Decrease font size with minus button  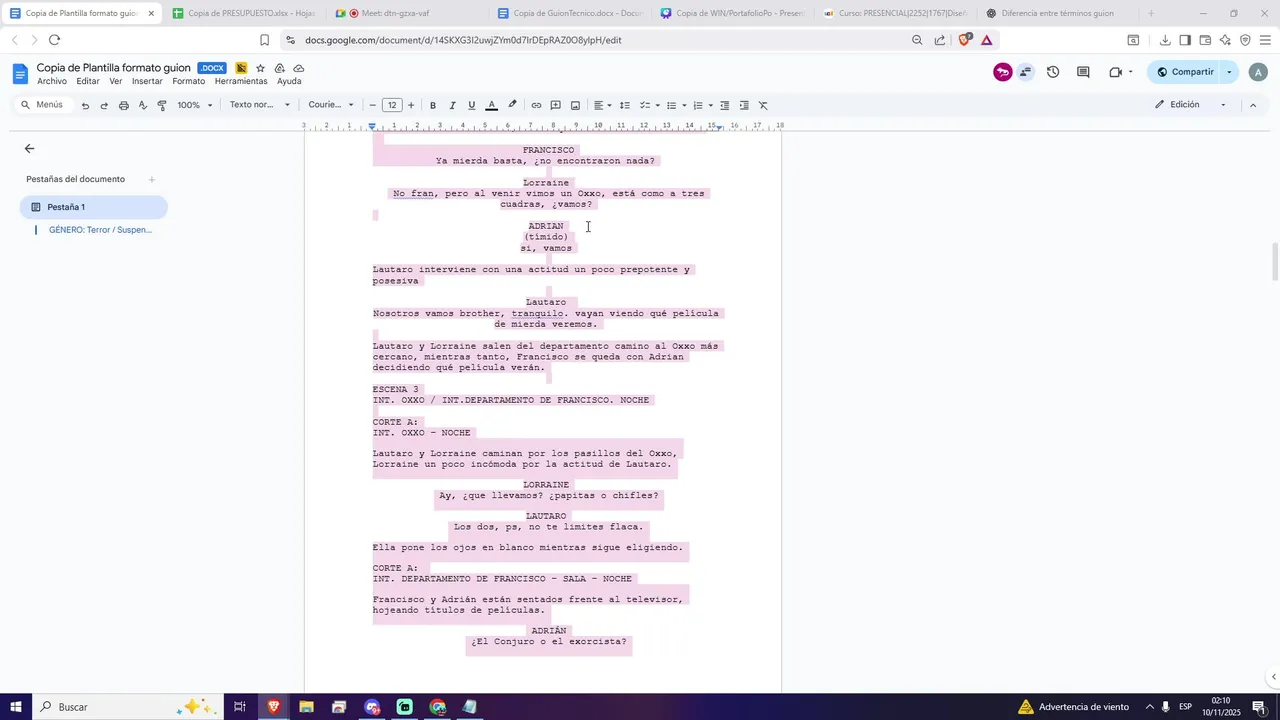(373, 105)
